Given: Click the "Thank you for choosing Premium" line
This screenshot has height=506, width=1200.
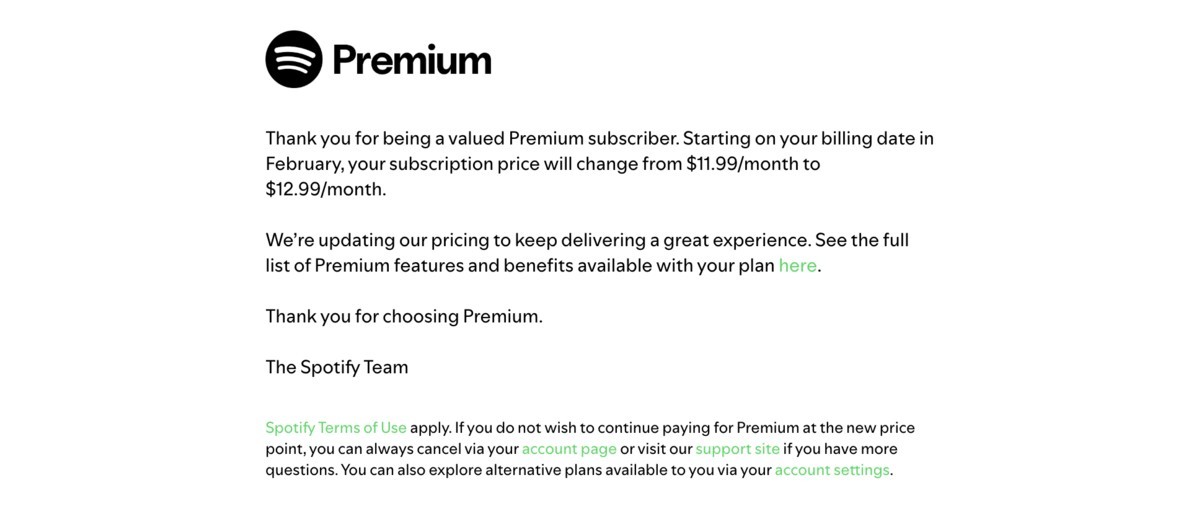Looking at the screenshot, I should 403,317.
